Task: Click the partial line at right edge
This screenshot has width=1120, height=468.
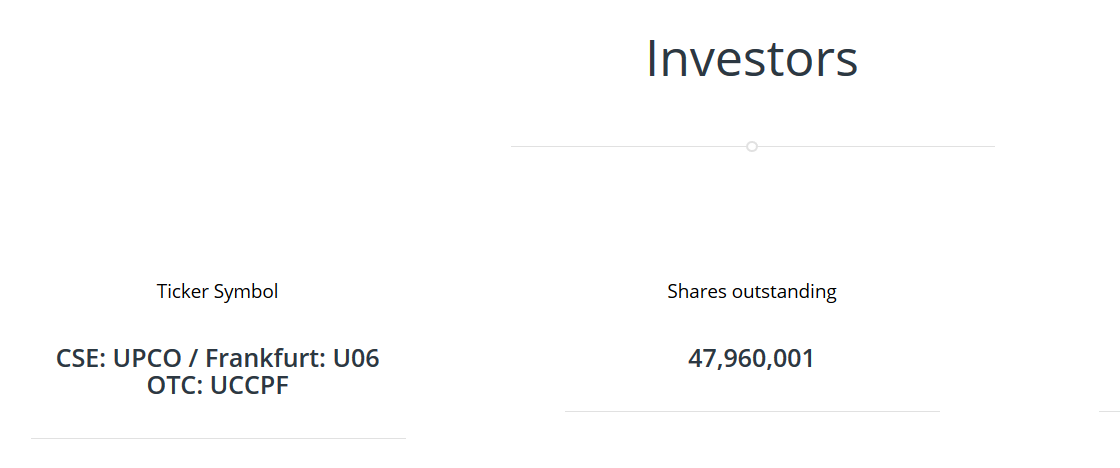Action: [x=1109, y=411]
